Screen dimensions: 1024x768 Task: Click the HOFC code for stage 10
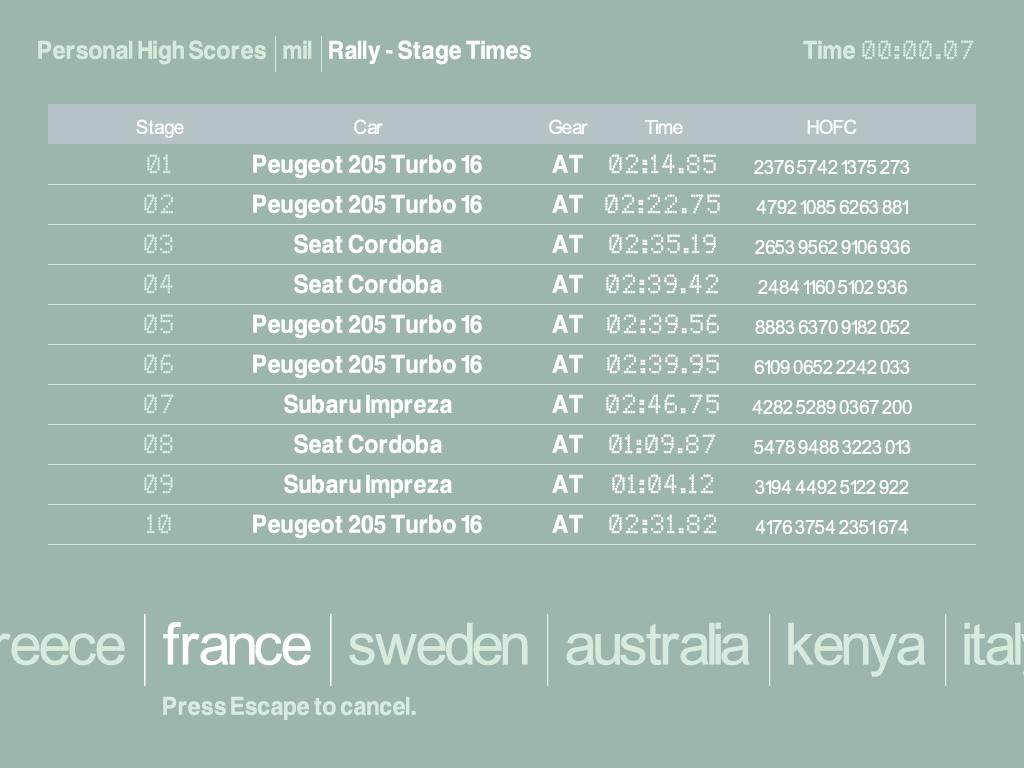[x=831, y=527]
